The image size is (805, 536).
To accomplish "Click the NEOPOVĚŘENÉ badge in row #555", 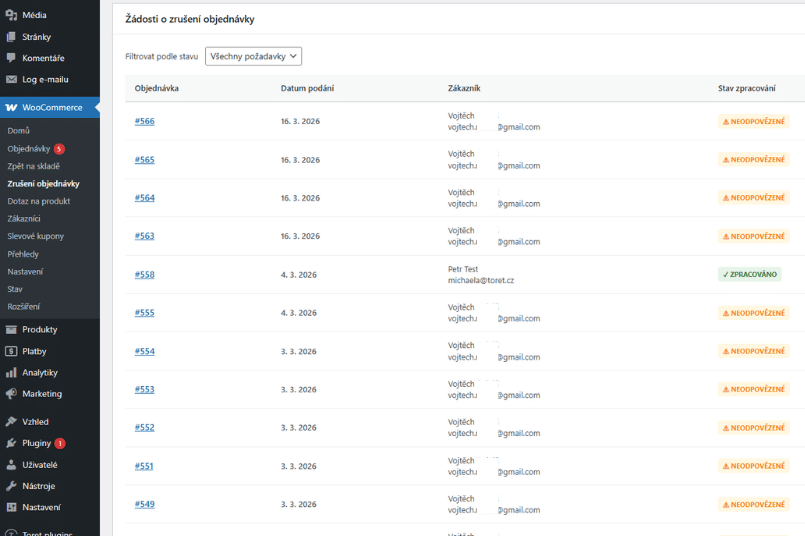I will pos(754,313).
